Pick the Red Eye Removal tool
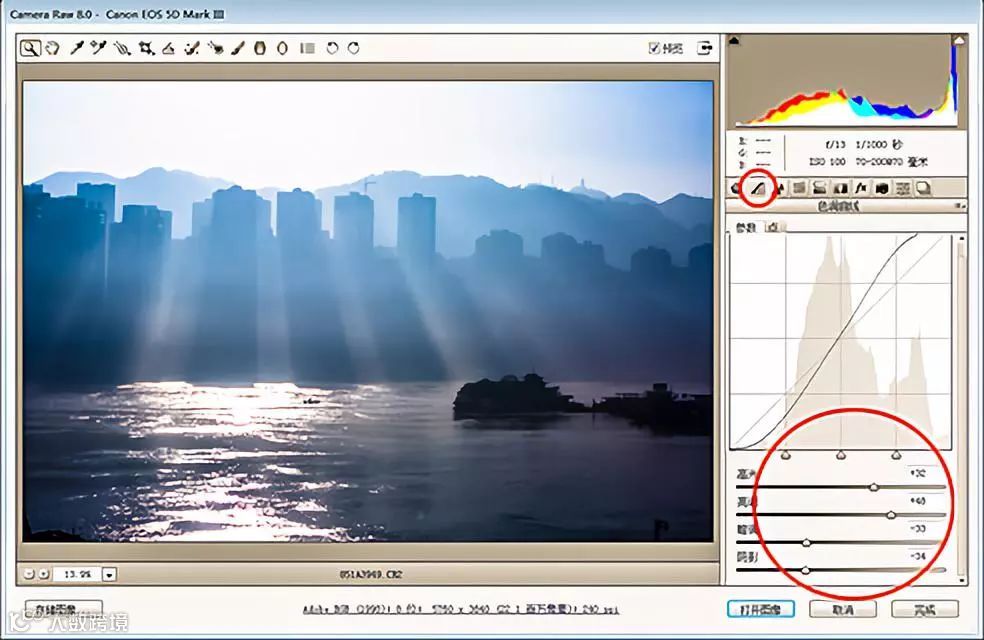984x640 pixels. coord(216,48)
